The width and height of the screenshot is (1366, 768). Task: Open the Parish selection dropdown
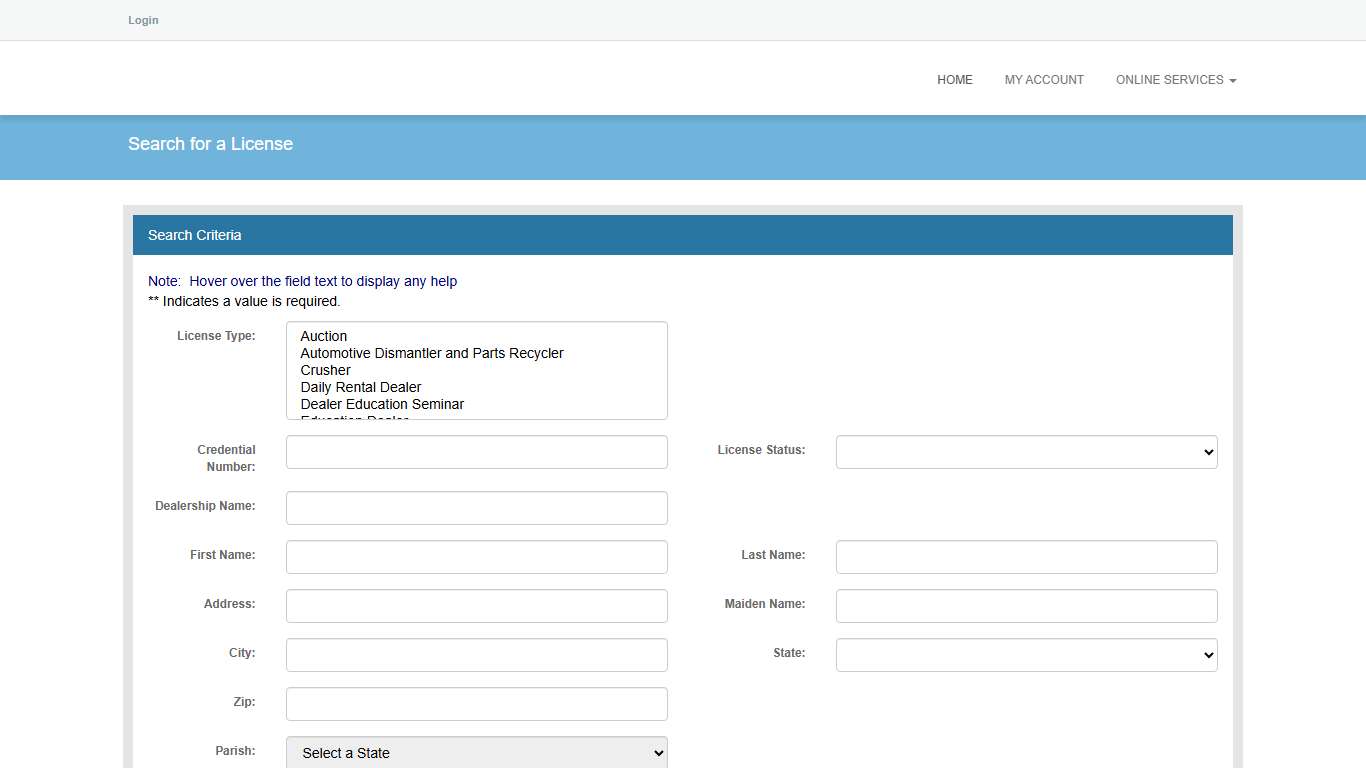point(476,752)
